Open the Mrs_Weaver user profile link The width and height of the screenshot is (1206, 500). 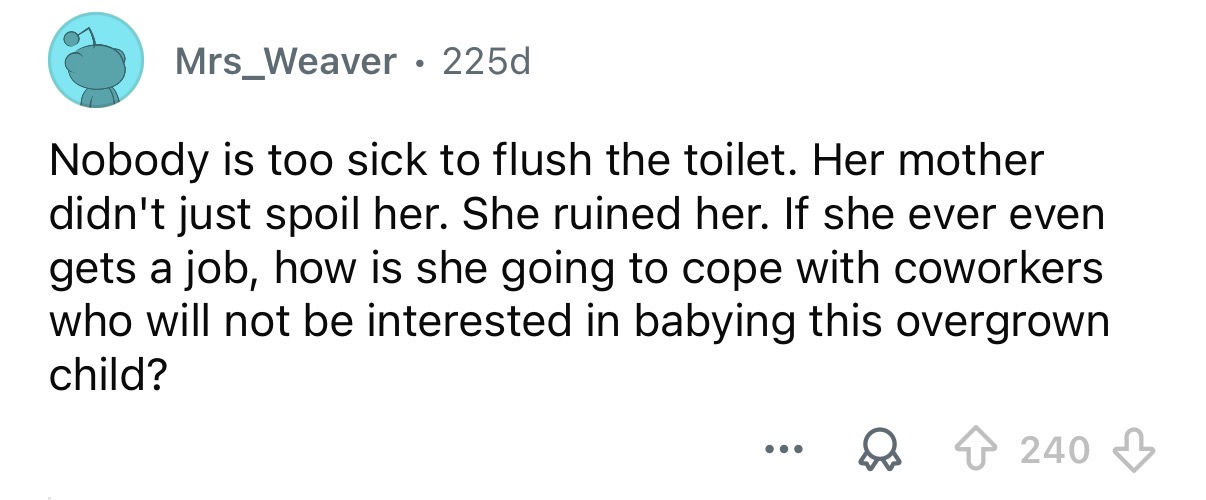[286, 64]
